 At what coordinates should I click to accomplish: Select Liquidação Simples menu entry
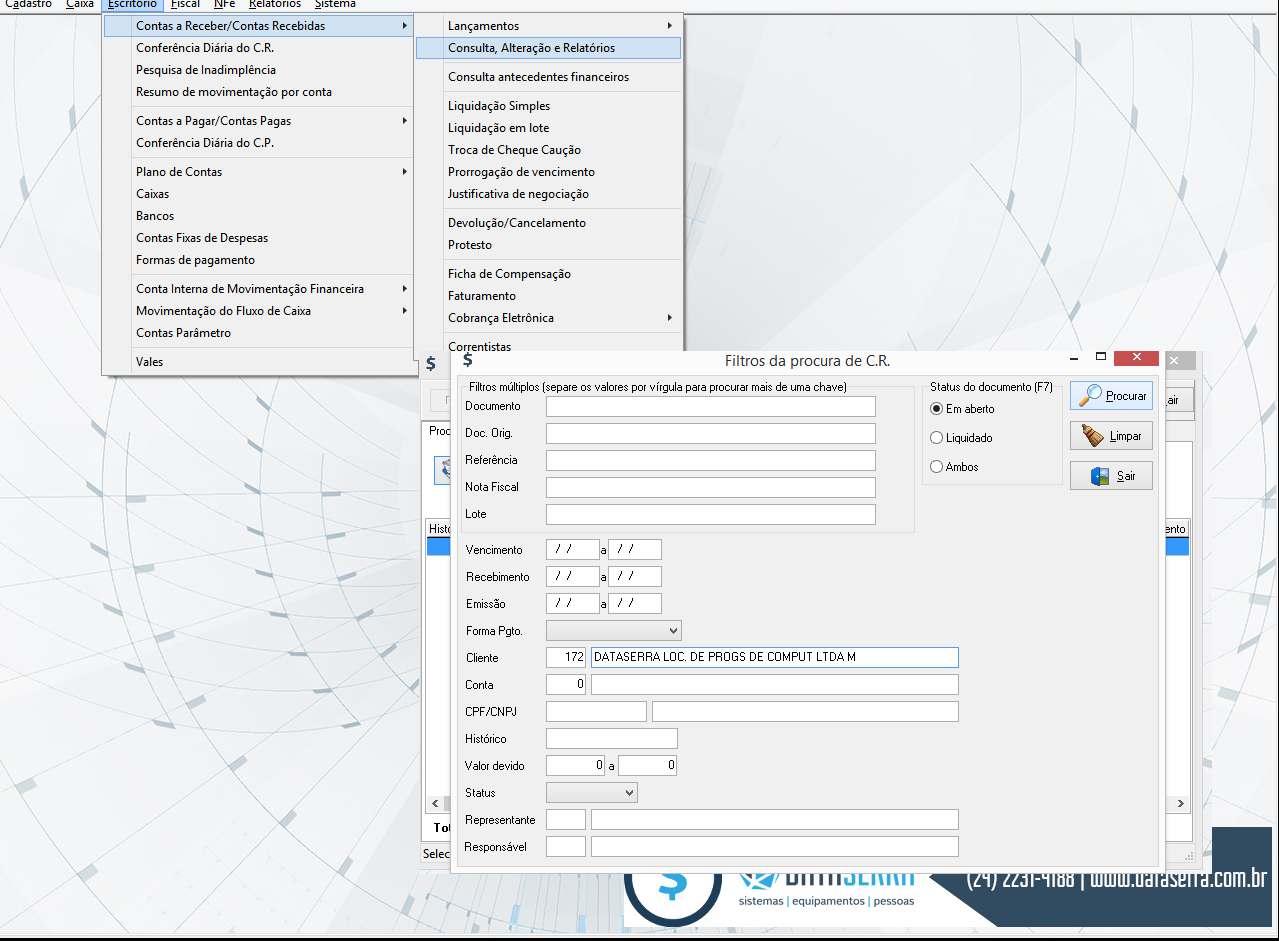click(x=549, y=106)
